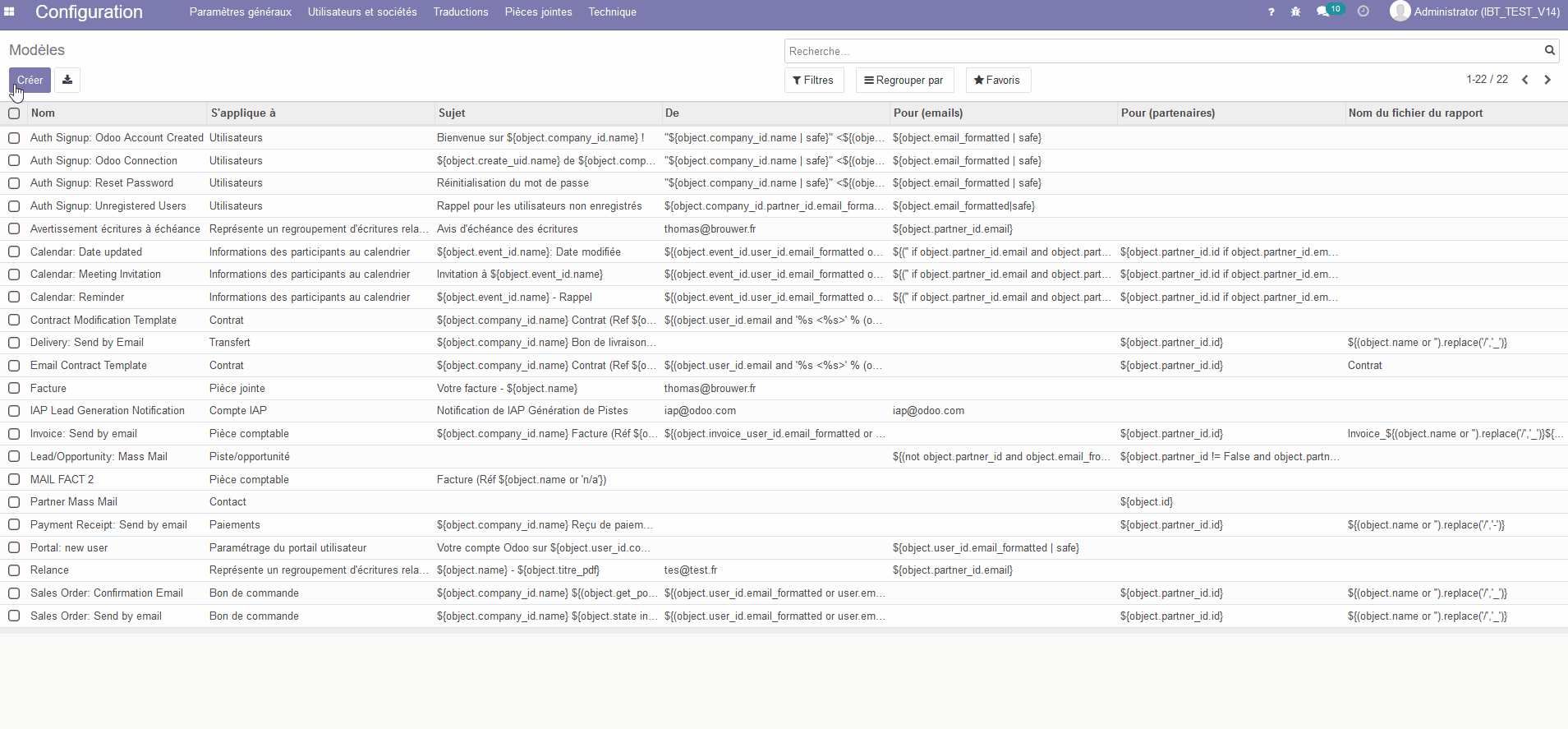Open the debug bug icon menu

click(x=1295, y=12)
